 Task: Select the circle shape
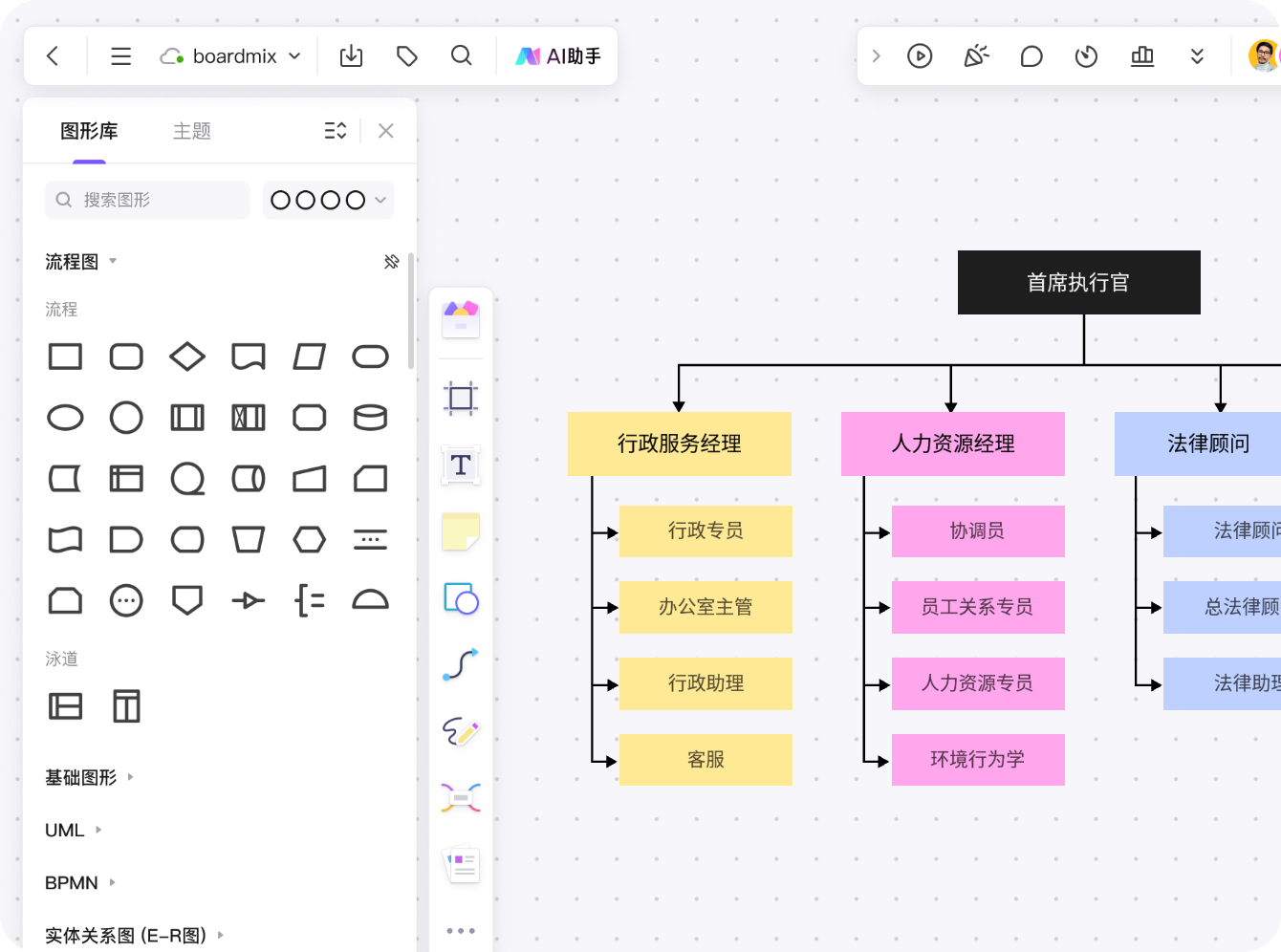point(126,418)
